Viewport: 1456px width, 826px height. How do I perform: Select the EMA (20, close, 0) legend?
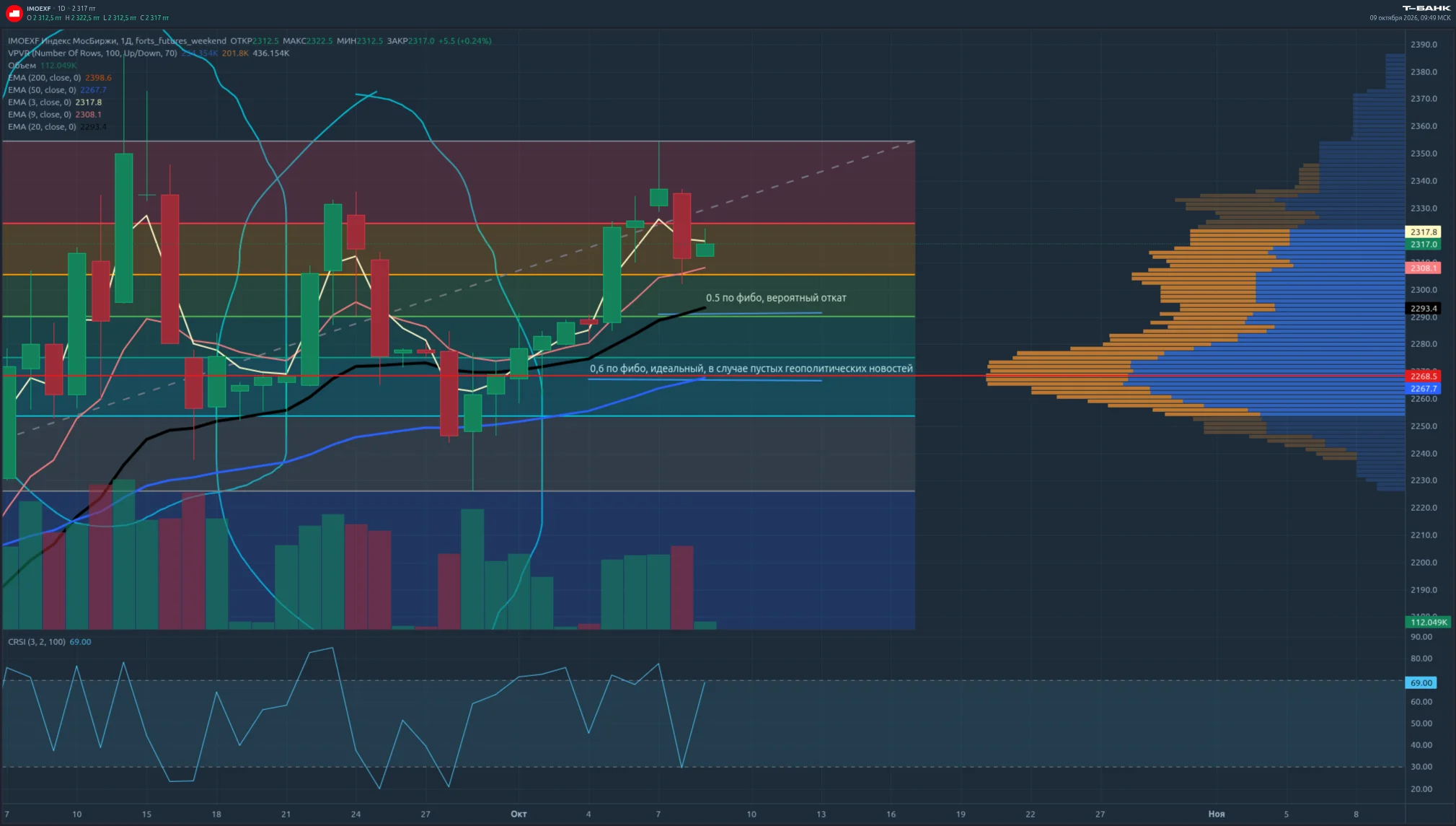[57, 127]
